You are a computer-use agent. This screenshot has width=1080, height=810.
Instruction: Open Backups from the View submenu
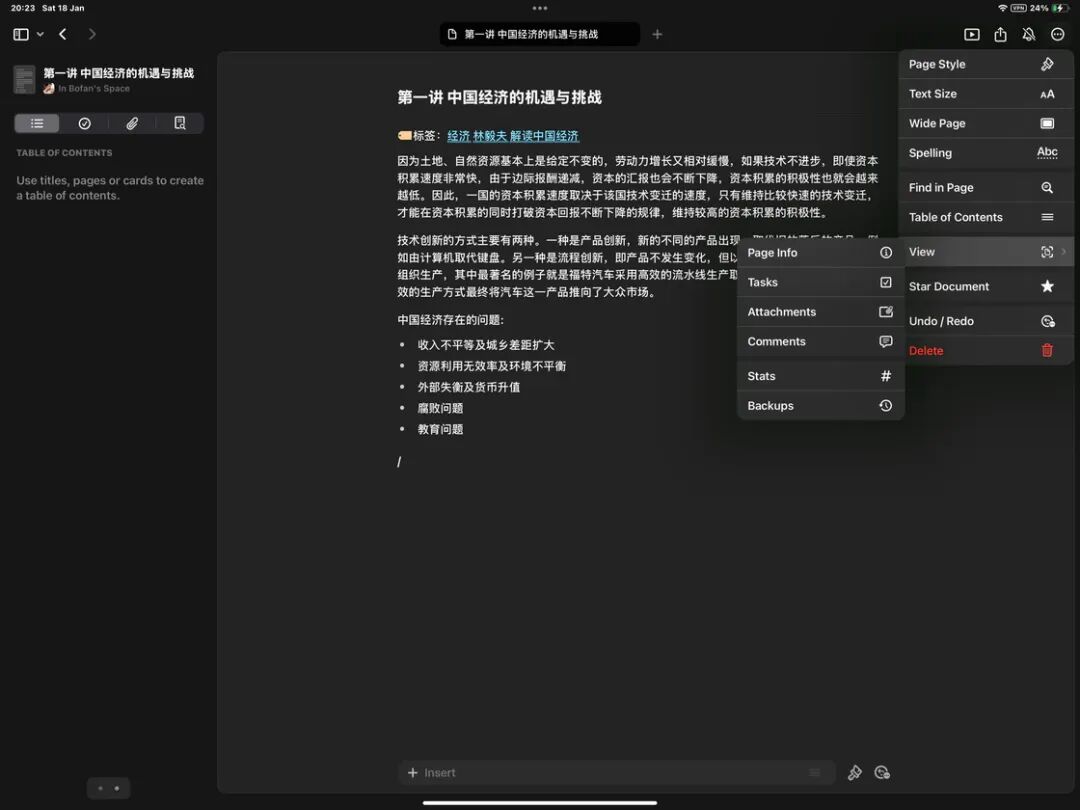820,406
